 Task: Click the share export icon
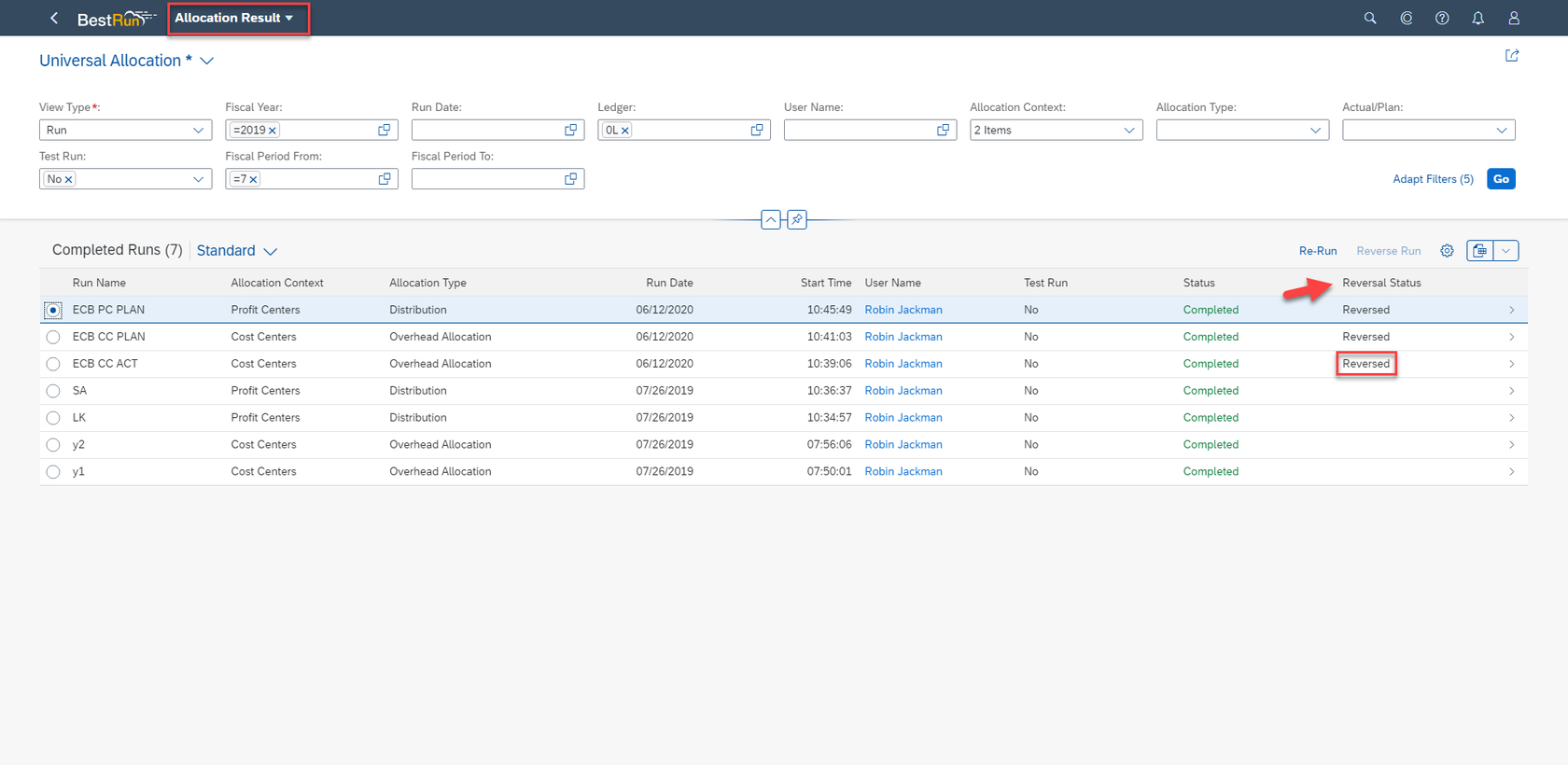(1512, 56)
